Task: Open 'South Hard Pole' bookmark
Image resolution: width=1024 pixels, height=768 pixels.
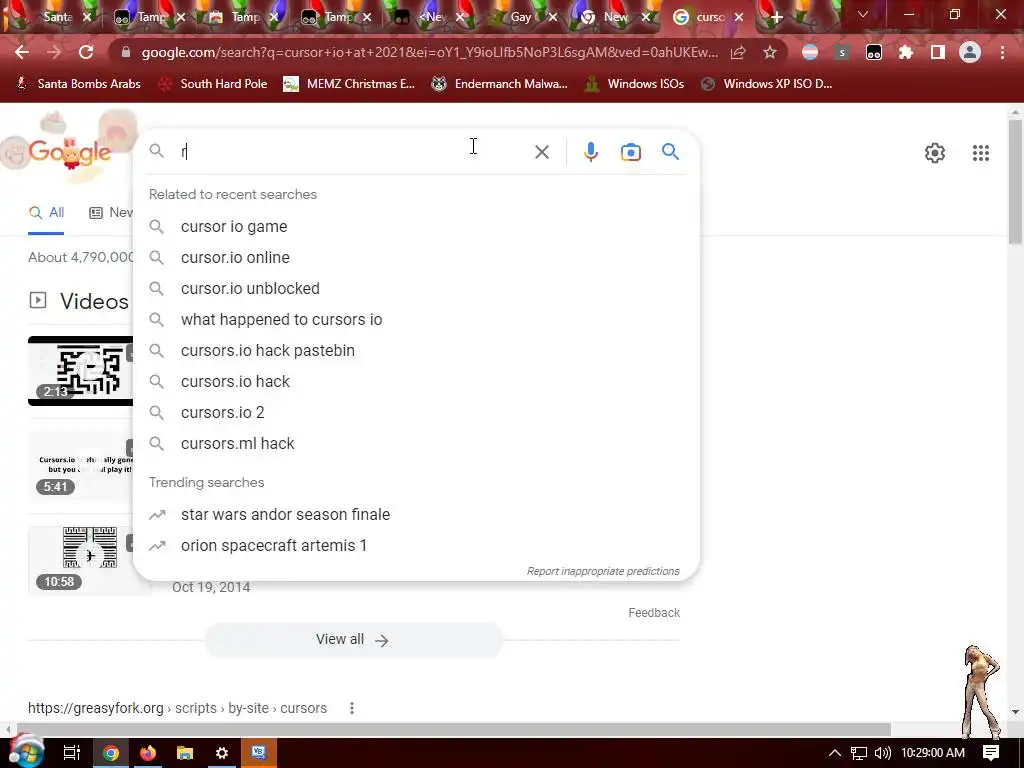Action: click(214, 84)
